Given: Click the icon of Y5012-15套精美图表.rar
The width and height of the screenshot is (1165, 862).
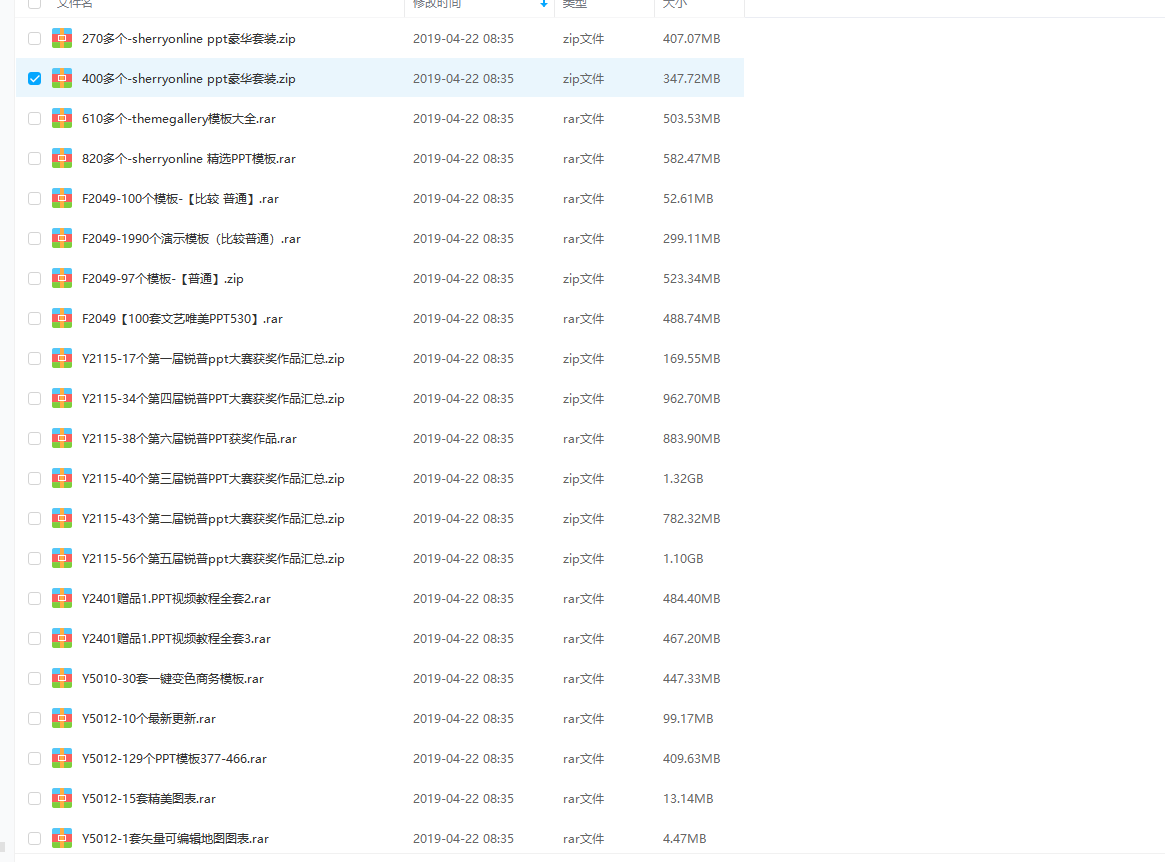Looking at the screenshot, I should [x=62, y=799].
